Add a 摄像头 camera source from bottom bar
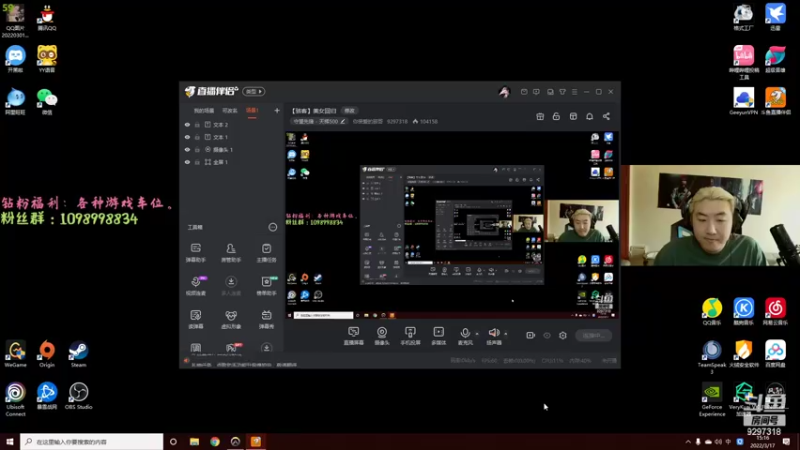 (x=382, y=336)
